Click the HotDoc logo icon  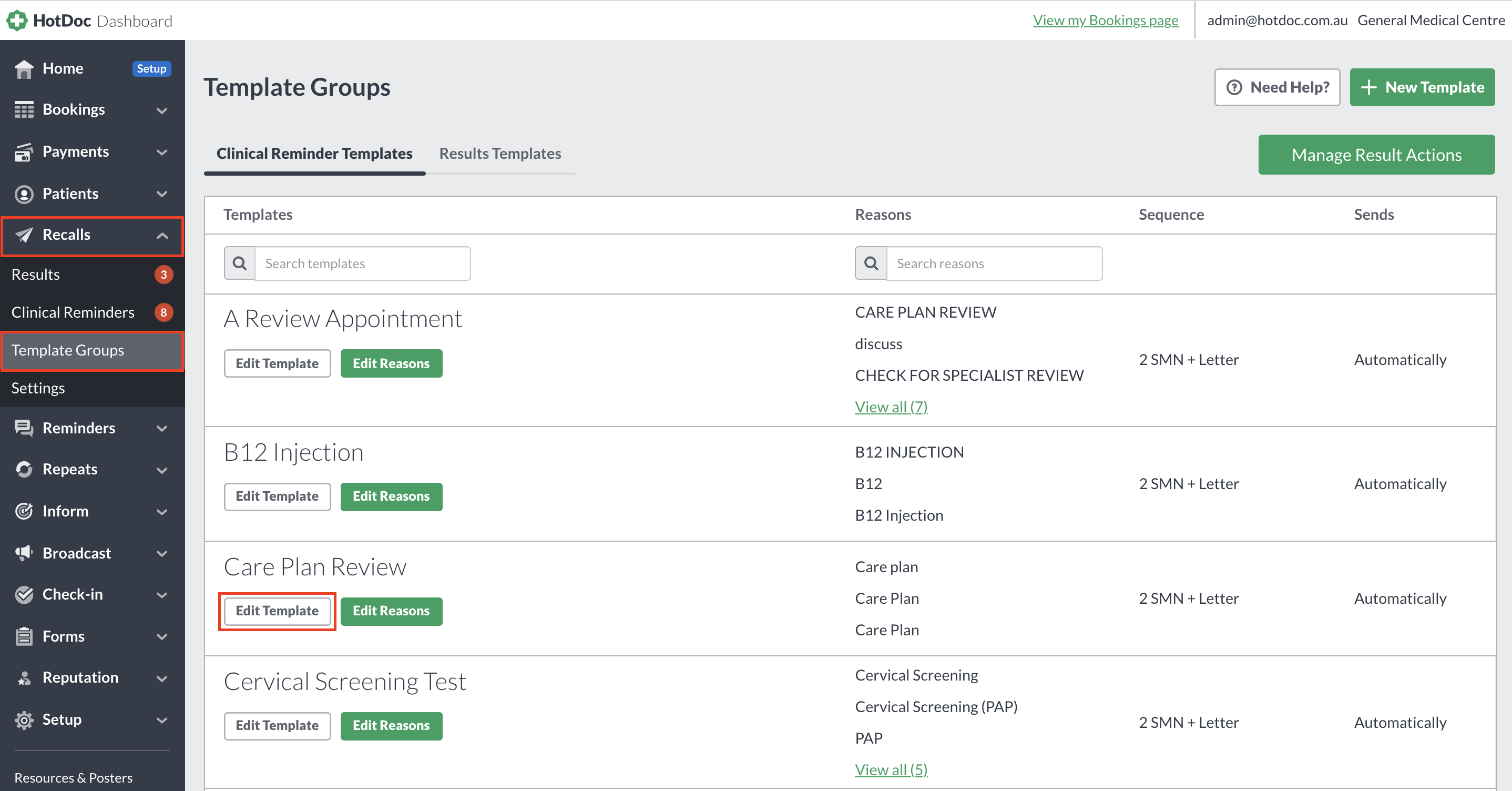[x=17, y=21]
